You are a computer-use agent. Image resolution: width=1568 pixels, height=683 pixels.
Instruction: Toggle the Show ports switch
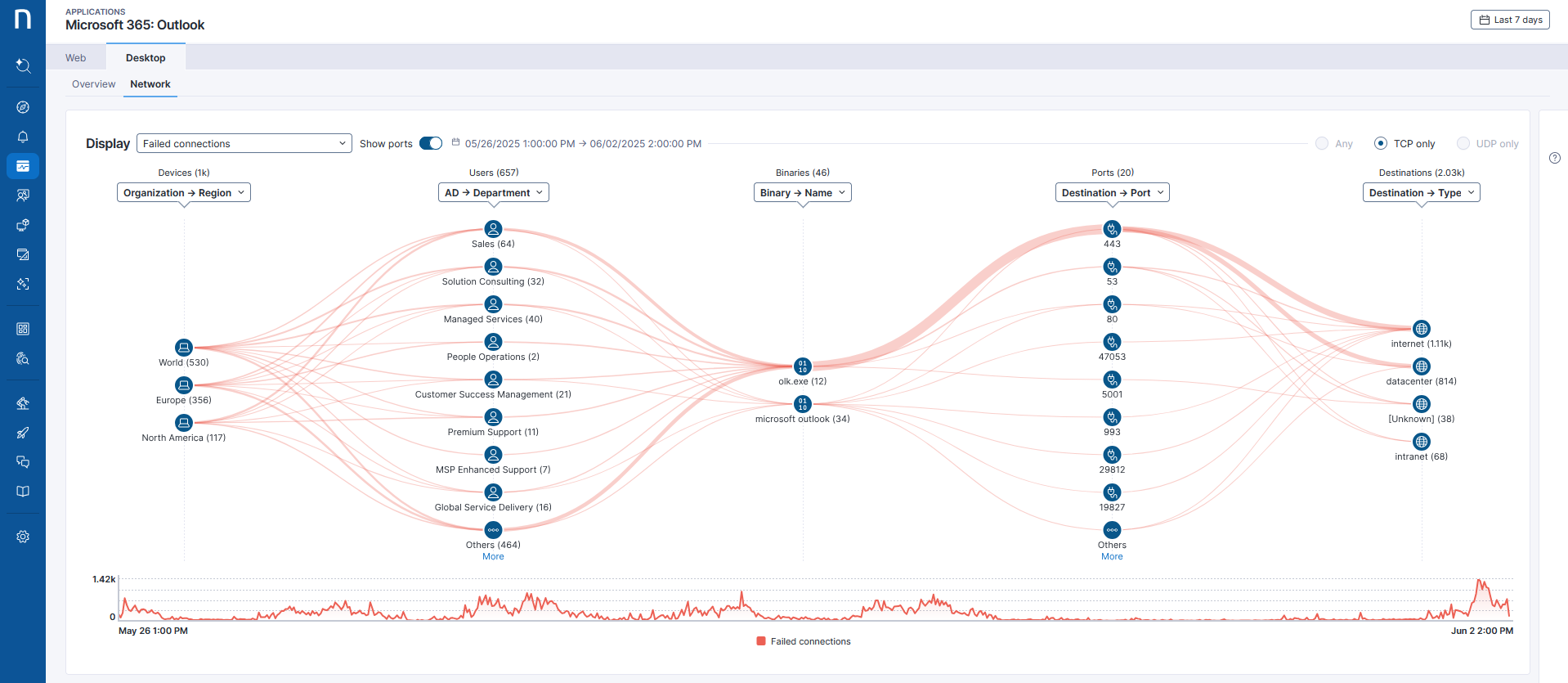(x=431, y=143)
